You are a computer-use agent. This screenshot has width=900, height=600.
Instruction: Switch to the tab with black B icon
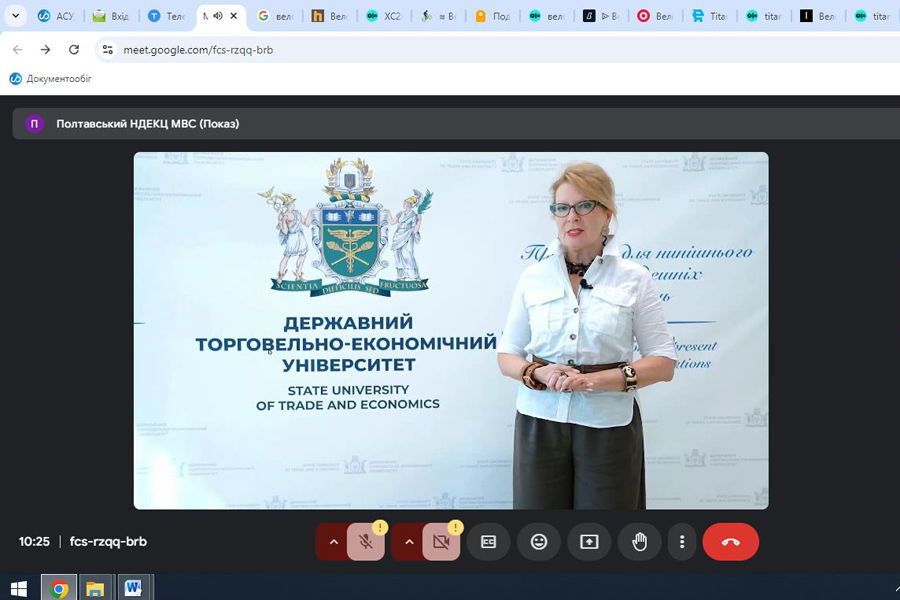click(x=602, y=16)
